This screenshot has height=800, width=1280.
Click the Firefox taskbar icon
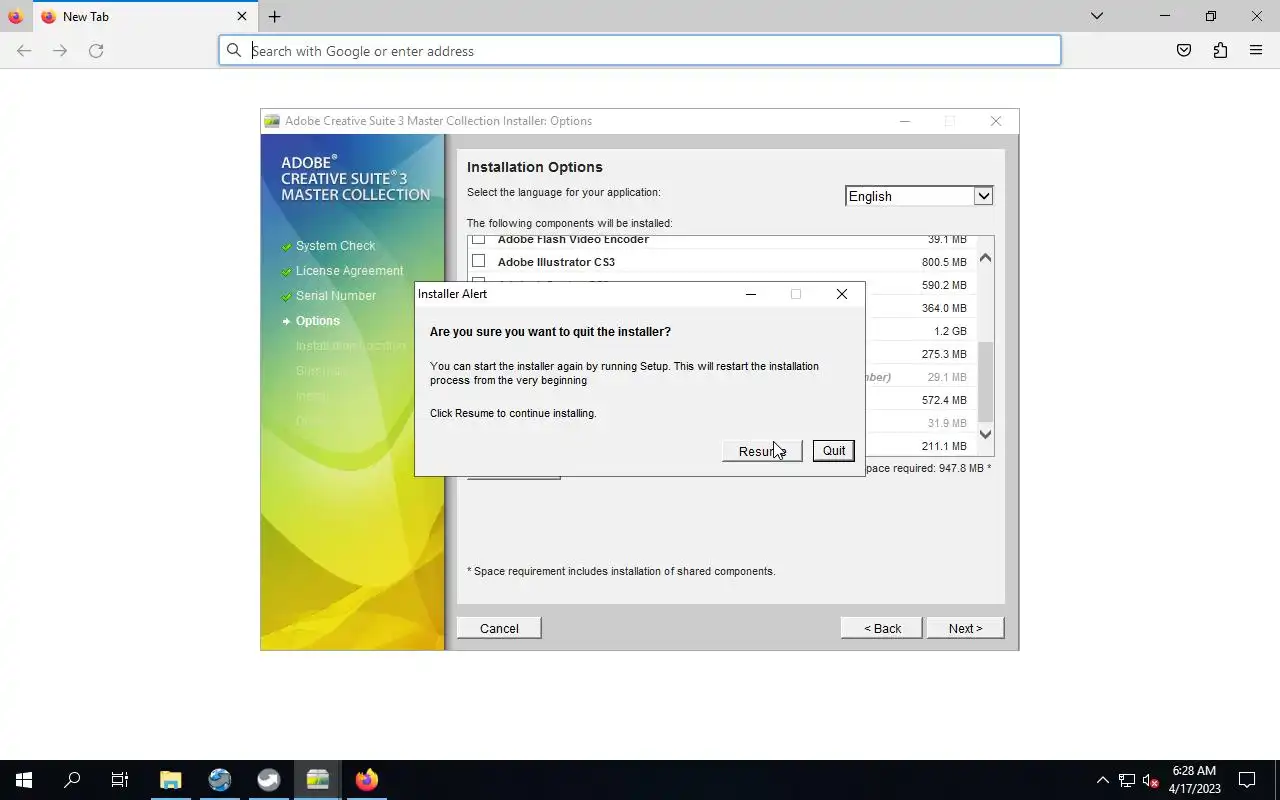click(367, 780)
